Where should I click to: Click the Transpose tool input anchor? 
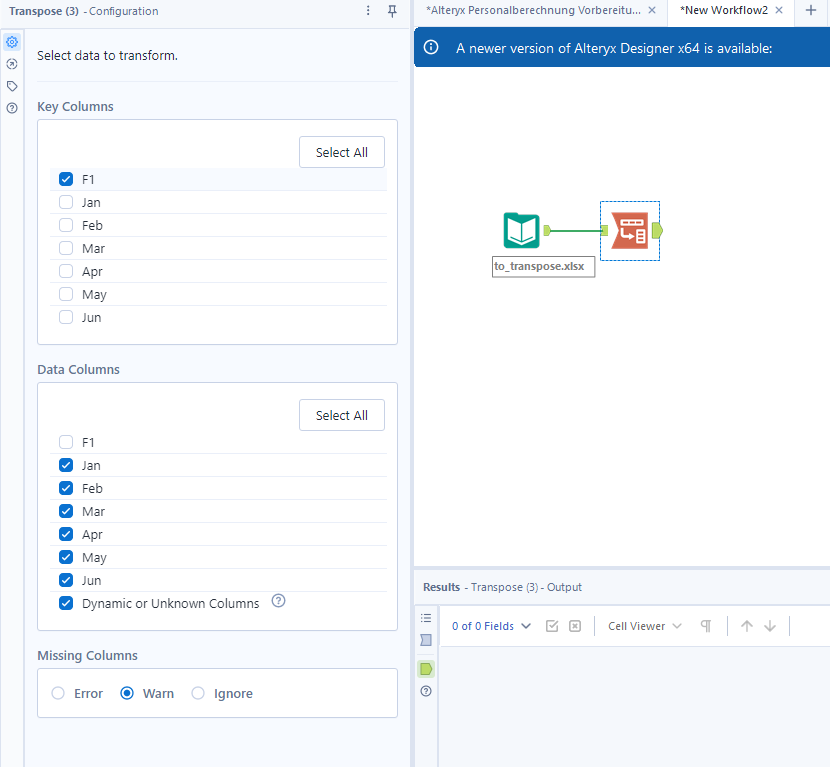point(605,230)
